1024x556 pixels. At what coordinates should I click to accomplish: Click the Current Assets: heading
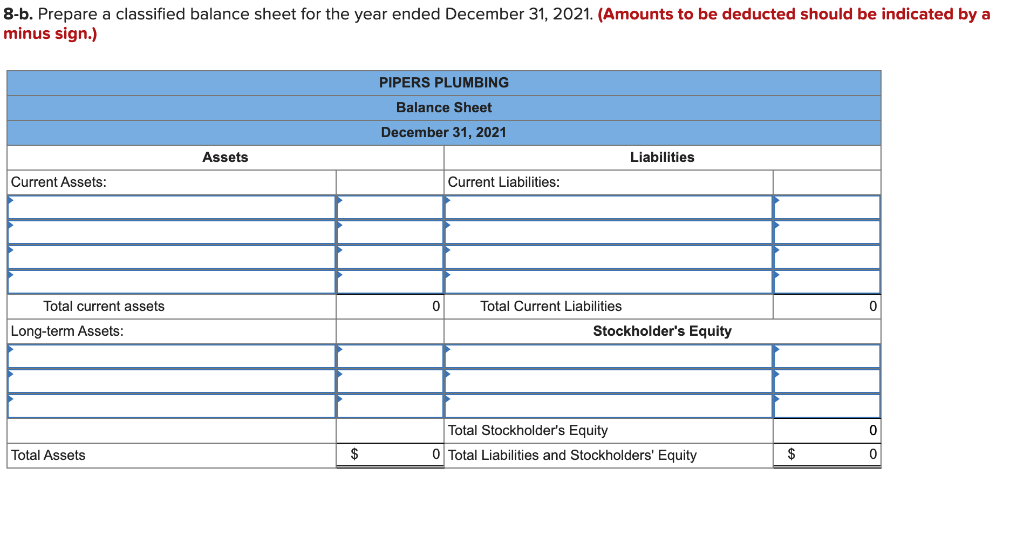[59, 182]
